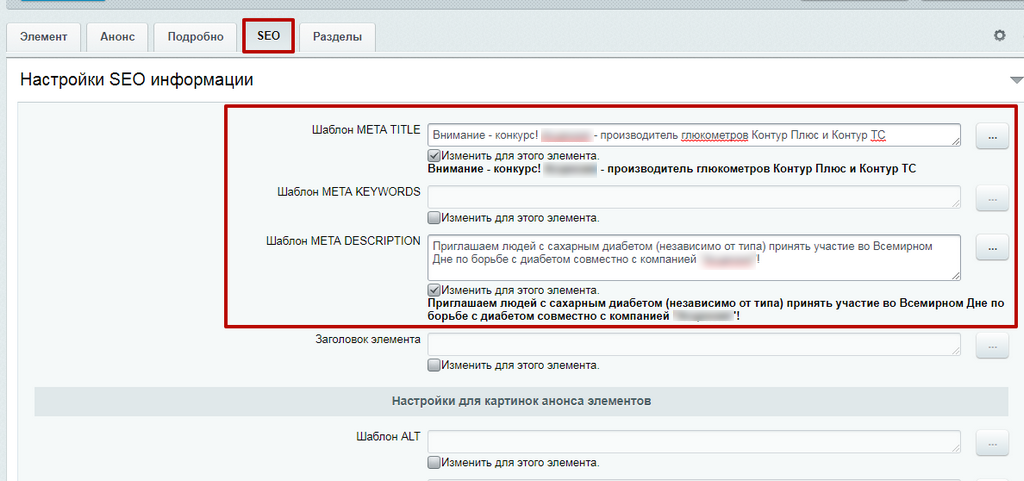The image size is (1024, 481).
Task: Open the template menu for META DESCRIPTION
Action: click(993, 247)
